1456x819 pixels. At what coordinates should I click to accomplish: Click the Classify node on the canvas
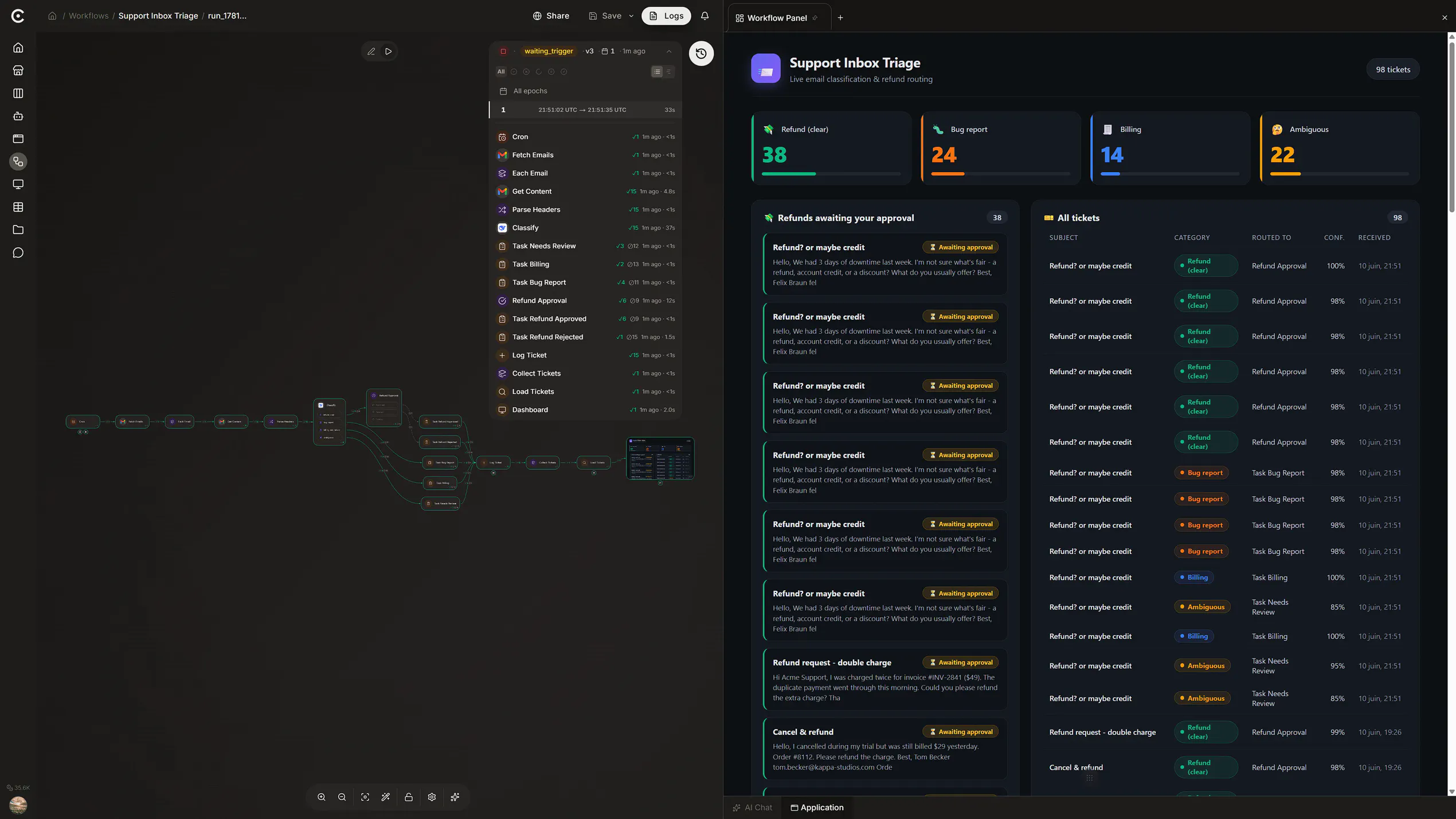pyautogui.click(x=330, y=422)
